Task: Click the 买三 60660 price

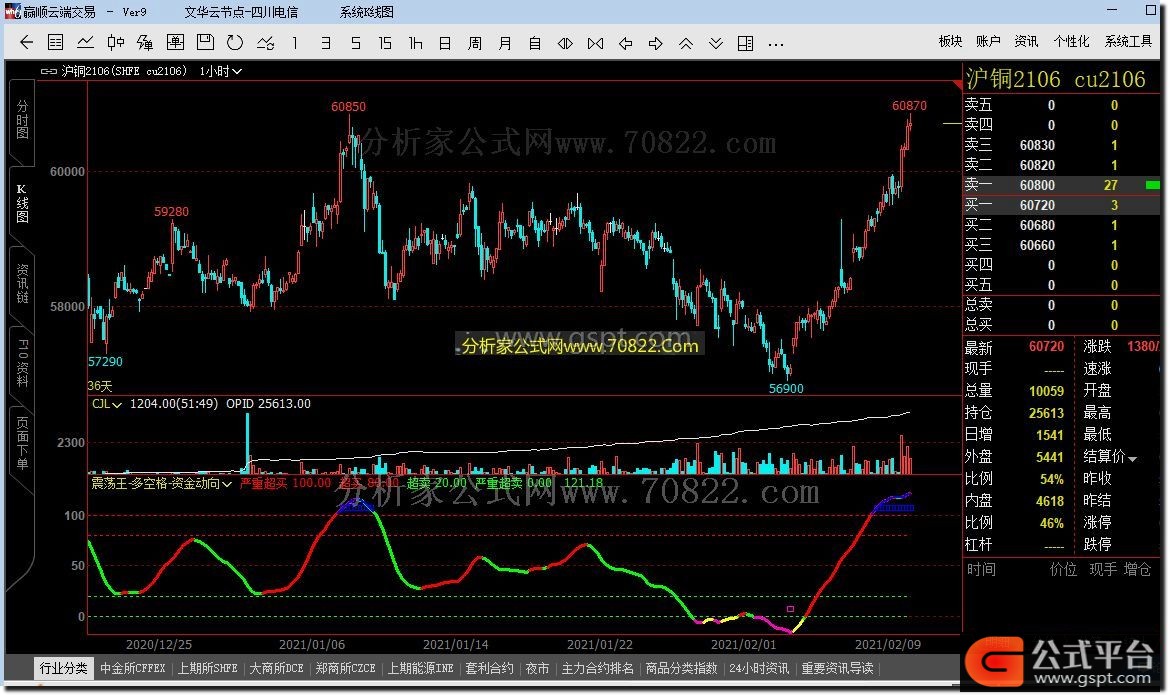Action: 1037,246
